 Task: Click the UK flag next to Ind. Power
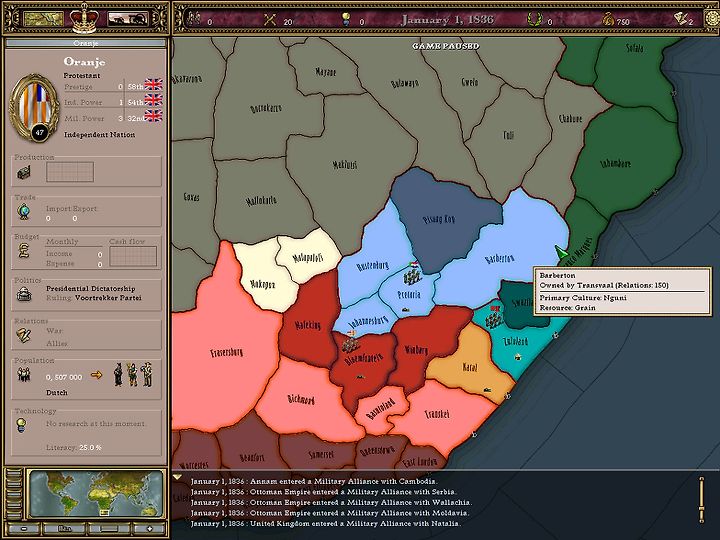click(x=153, y=100)
